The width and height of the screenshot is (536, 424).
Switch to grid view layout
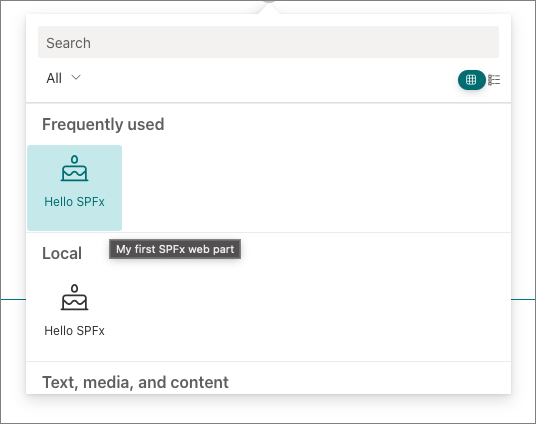pyautogui.click(x=471, y=80)
